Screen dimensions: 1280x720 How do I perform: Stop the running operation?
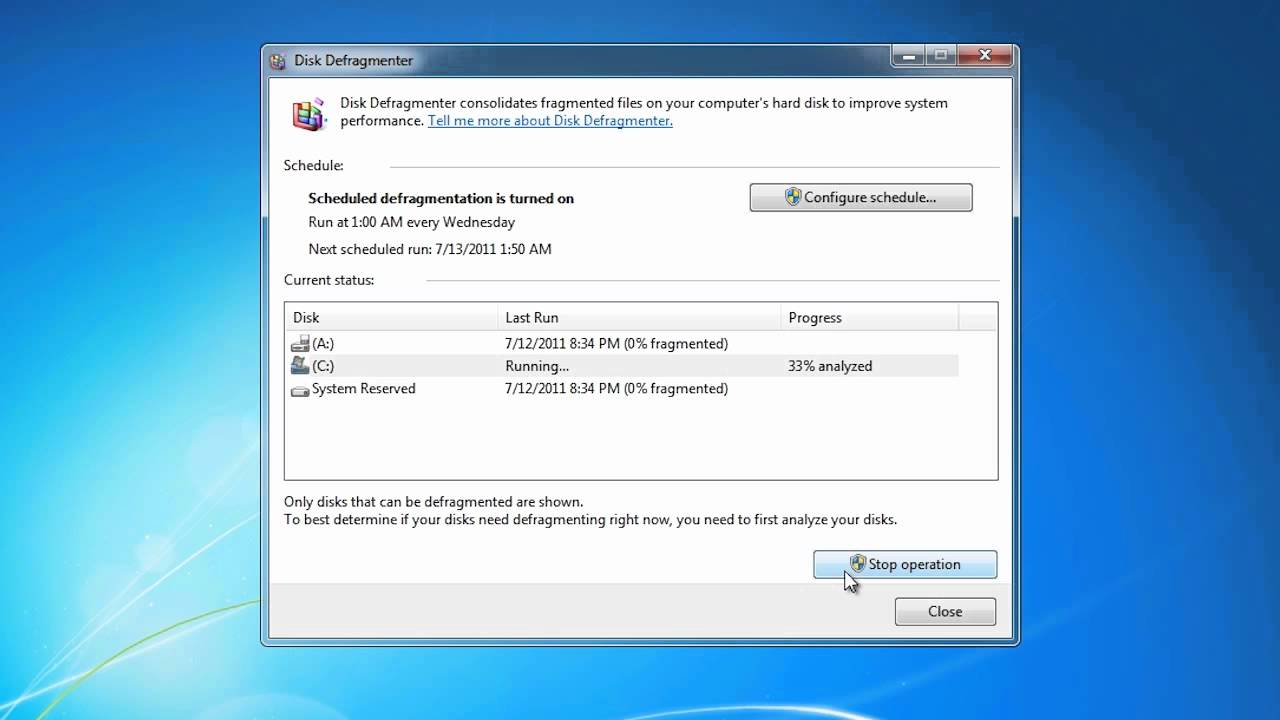(x=905, y=564)
